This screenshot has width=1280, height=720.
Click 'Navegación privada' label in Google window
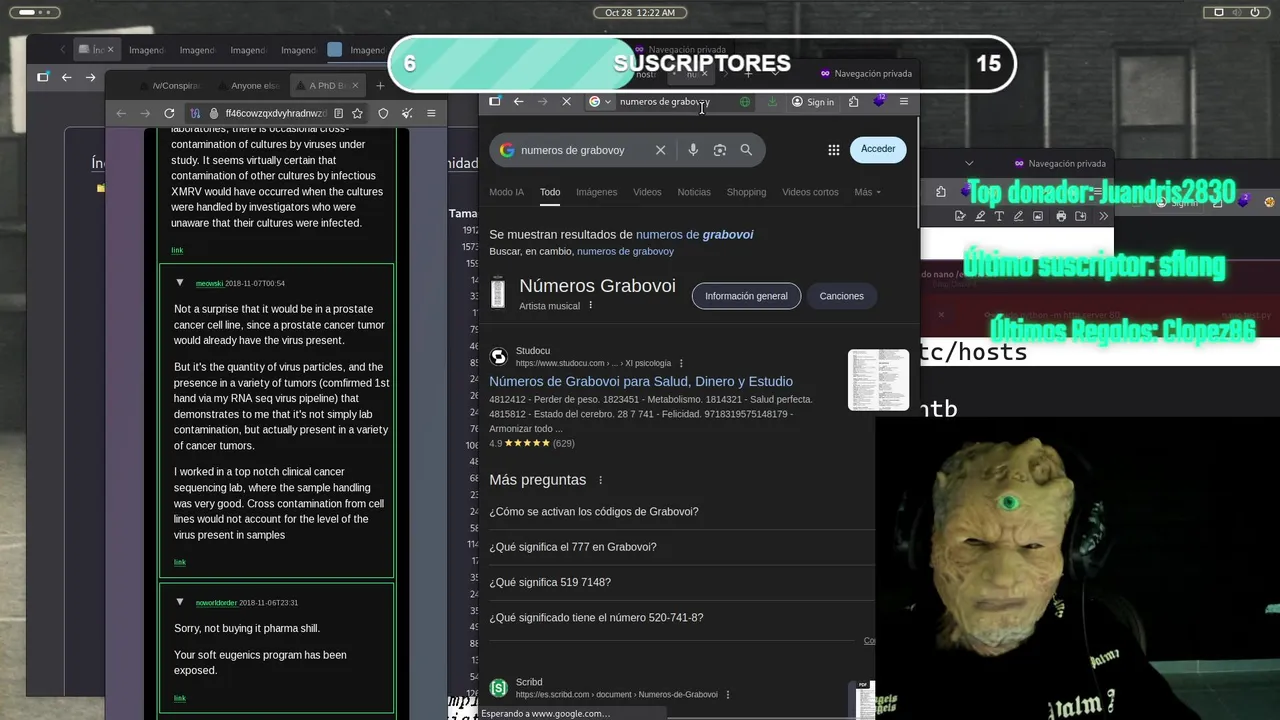click(873, 73)
